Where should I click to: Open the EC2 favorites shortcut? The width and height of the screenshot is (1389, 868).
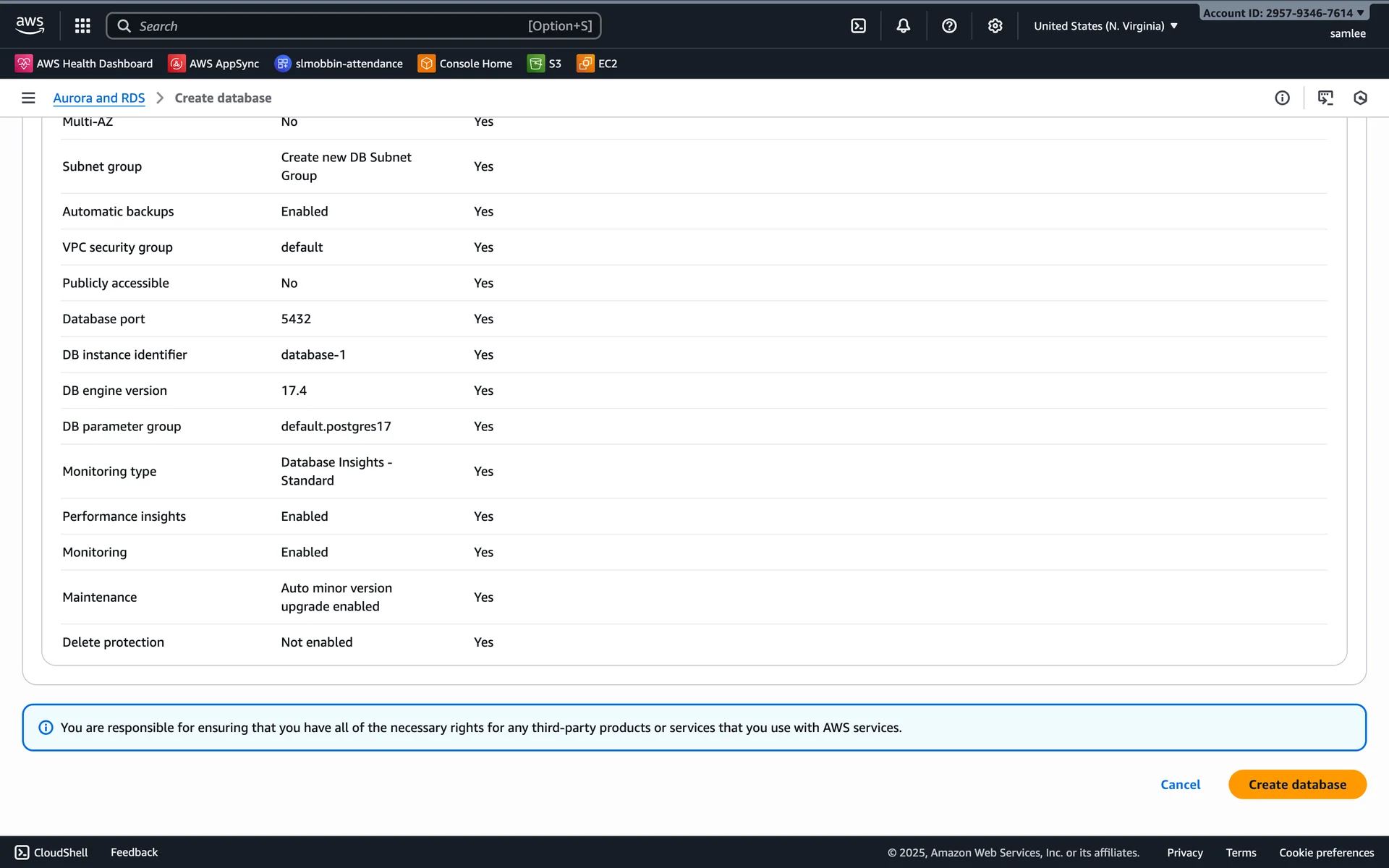597,64
